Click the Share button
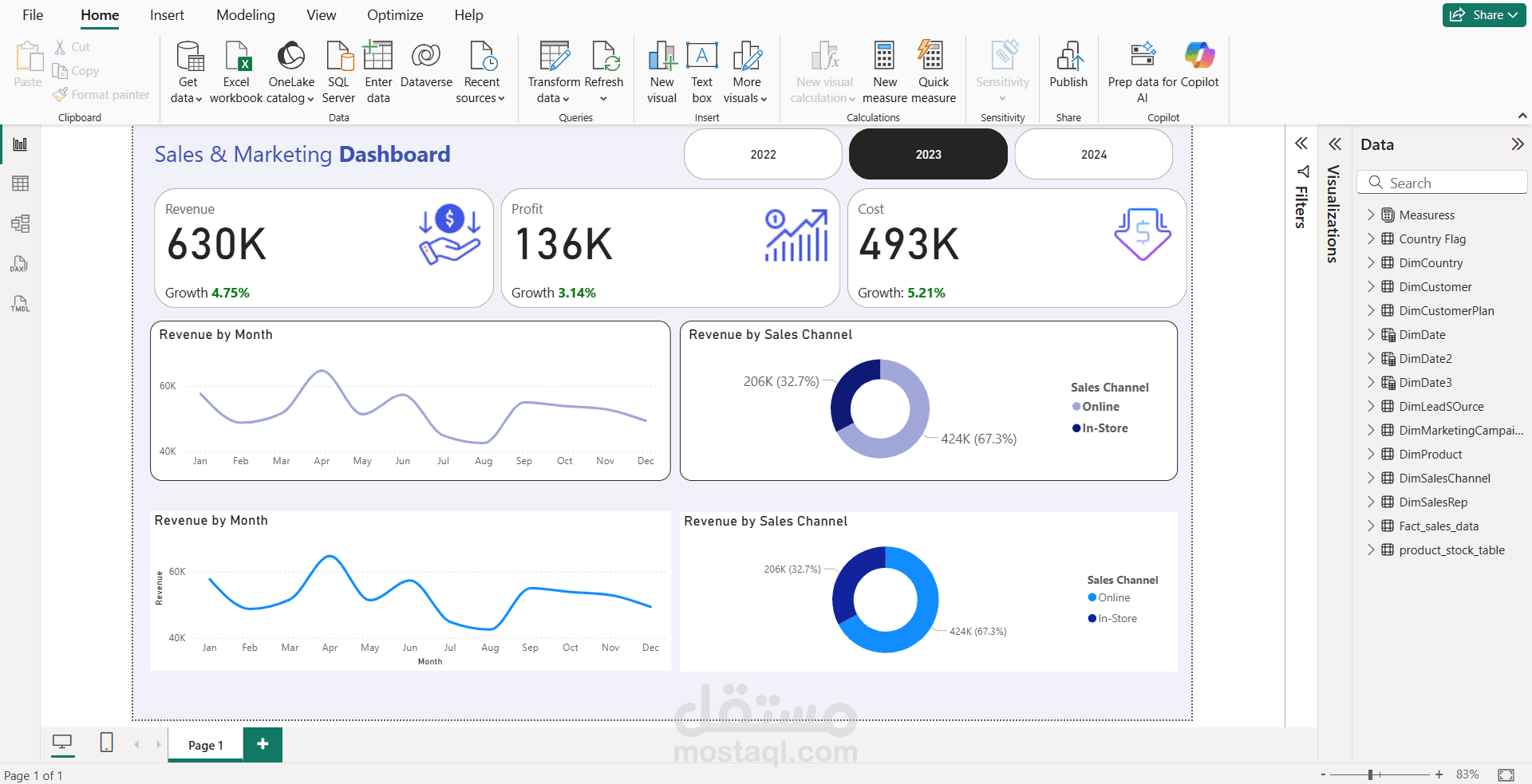This screenshot has width=1532, height=784. [1483, 14]
